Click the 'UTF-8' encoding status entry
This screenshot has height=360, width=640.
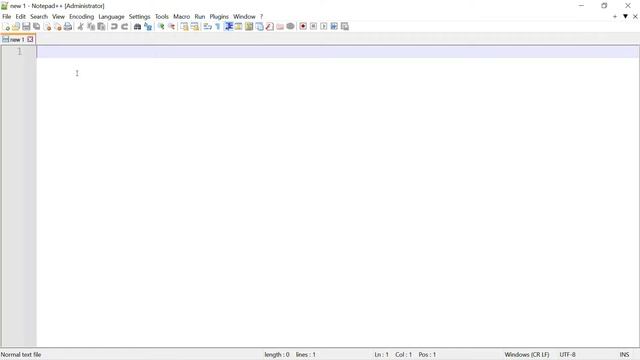(x=567, y=355)
